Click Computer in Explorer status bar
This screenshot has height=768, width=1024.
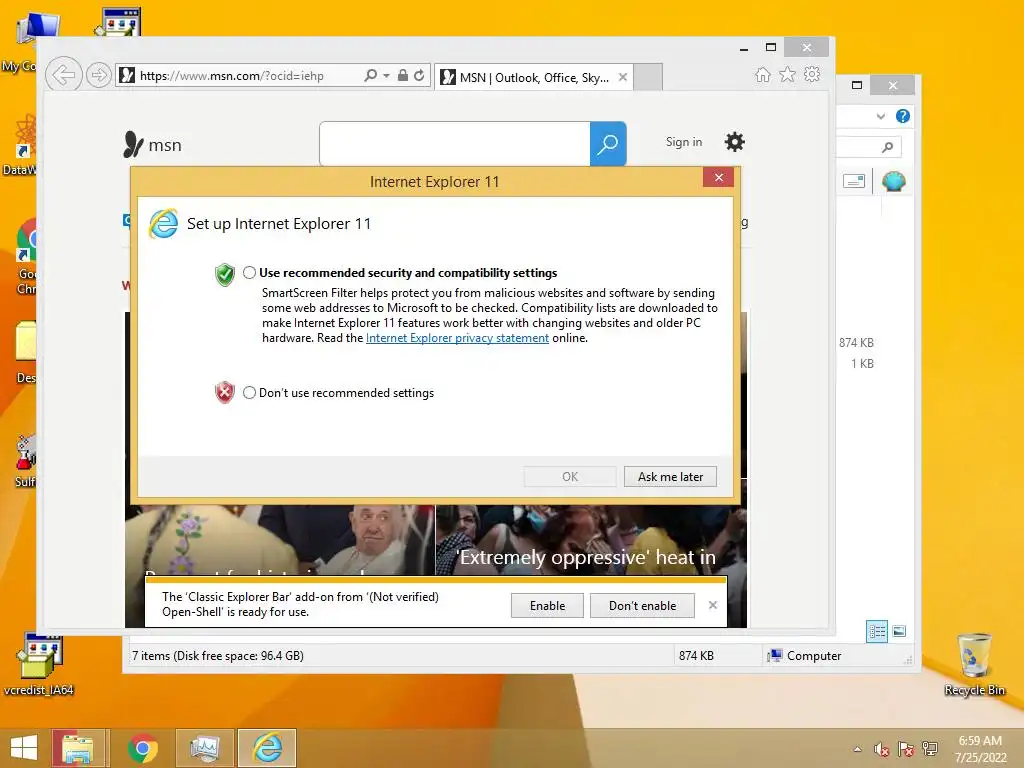(x=805, y=656)
